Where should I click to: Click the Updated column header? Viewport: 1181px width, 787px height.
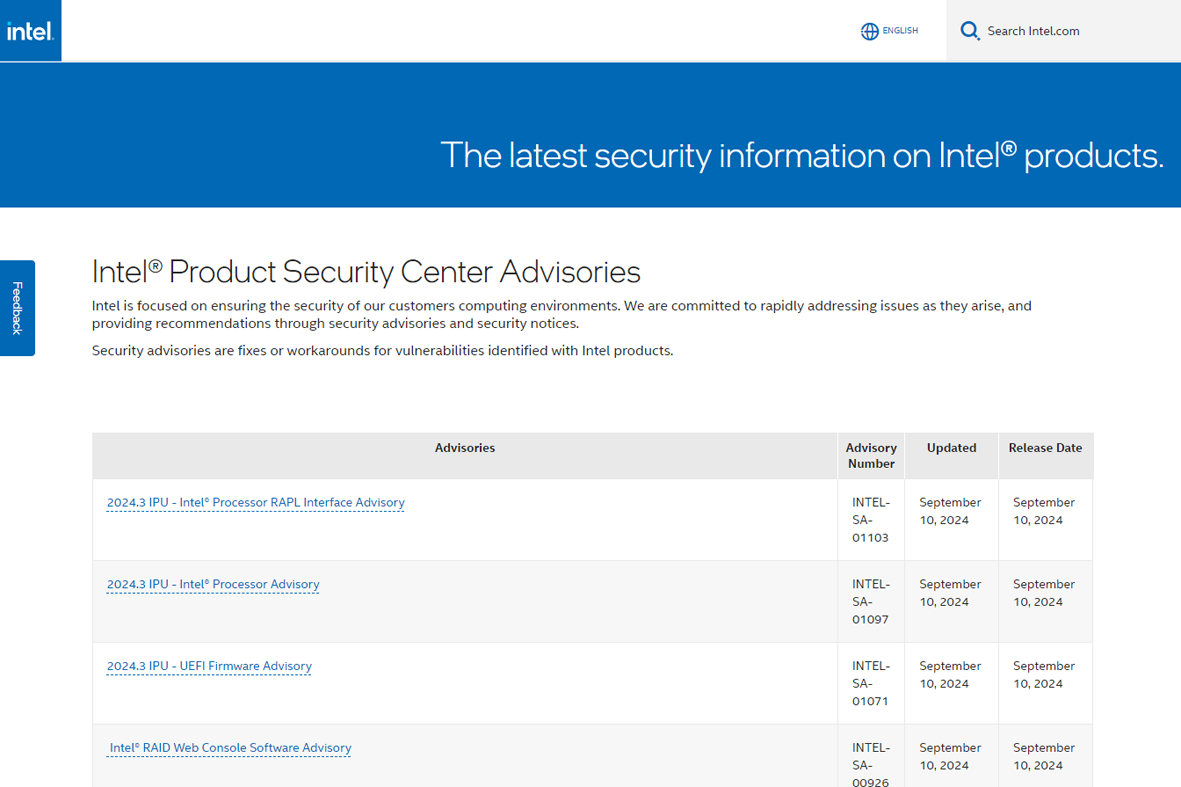[951, 448]
